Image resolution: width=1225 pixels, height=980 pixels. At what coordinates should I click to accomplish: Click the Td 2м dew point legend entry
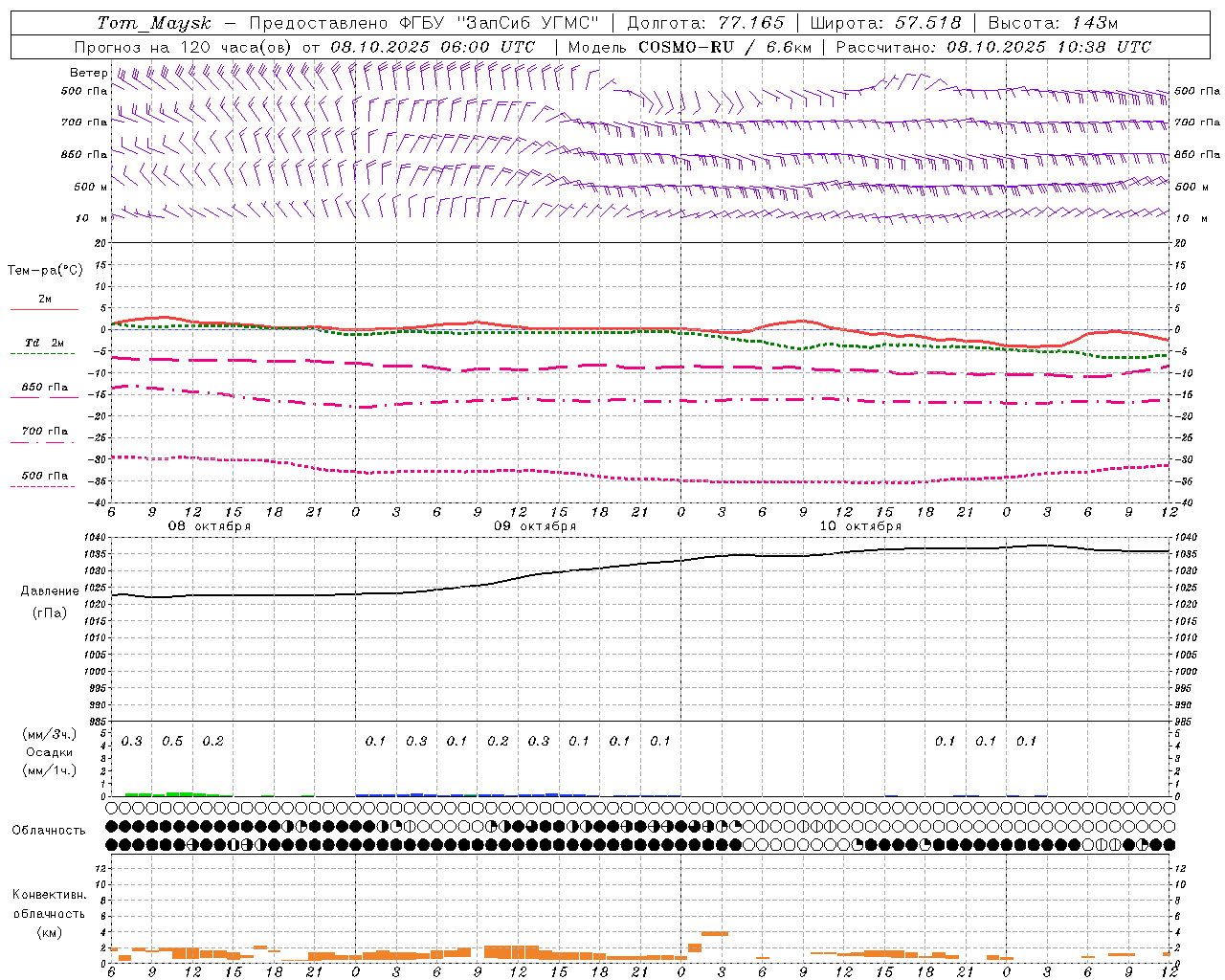click(x=45, y=343)
